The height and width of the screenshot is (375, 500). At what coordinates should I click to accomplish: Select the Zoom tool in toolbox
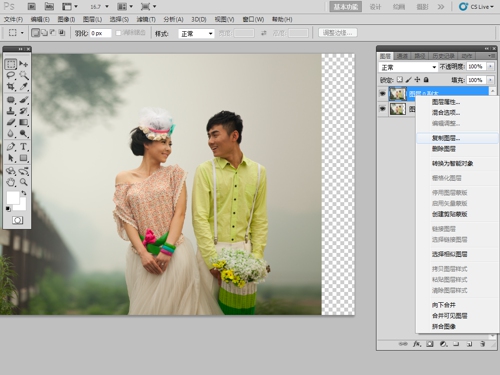pos(23,182)
